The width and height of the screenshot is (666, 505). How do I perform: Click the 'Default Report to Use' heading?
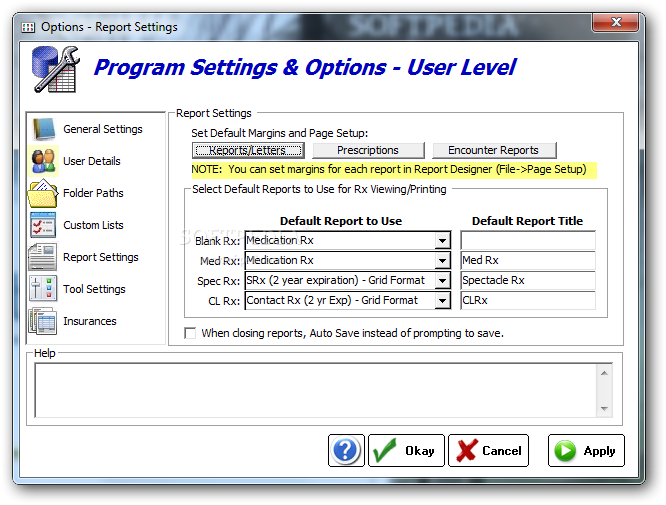tap(341, 221)
